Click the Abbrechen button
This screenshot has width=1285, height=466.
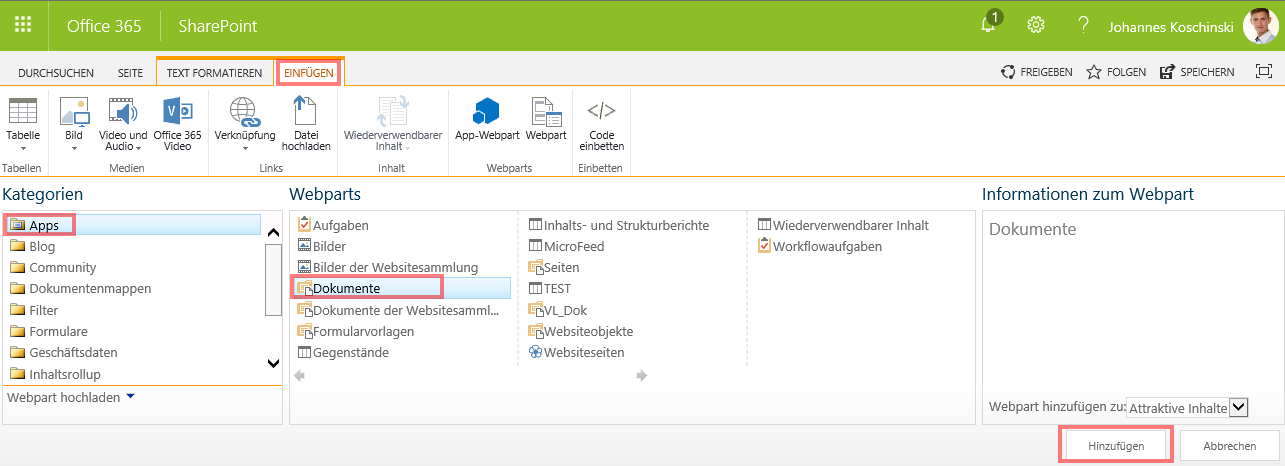1229,445
